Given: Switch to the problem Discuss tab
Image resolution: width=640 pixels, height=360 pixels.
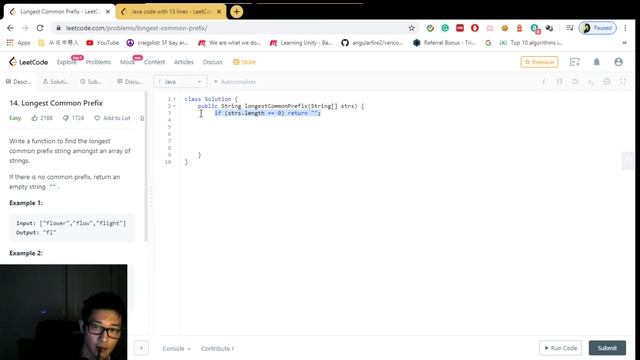Looking at the screenshot, I should click(x=130, y=82).
